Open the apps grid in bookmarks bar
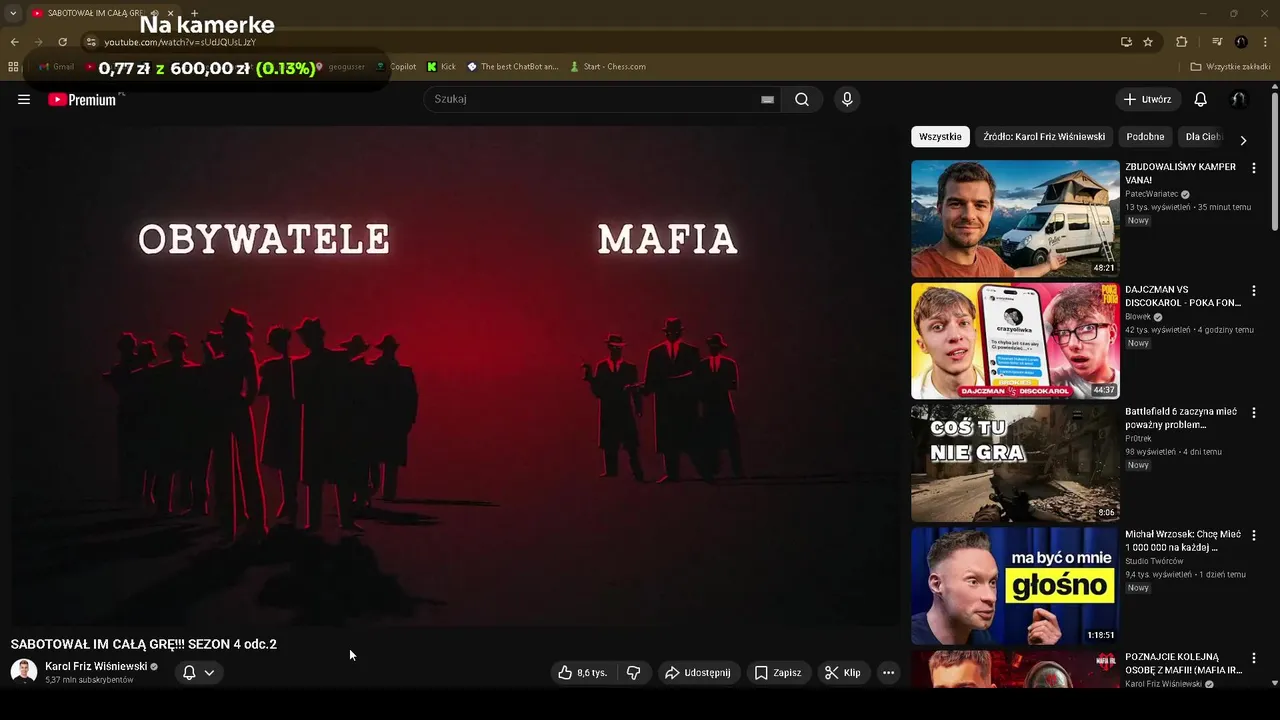This screenshot has height=720, width=1280. [13, 67]
